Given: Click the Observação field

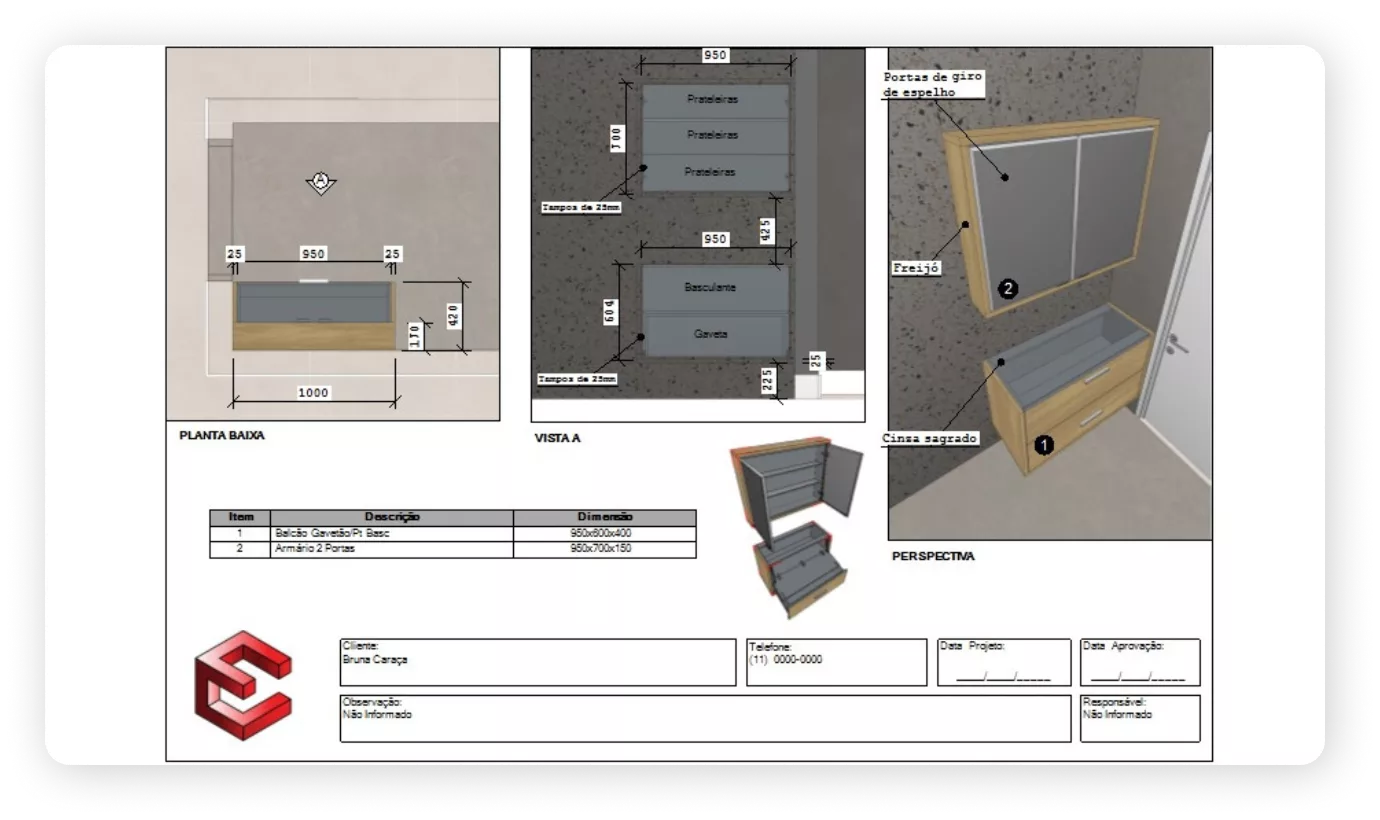Looking at the screenshot, I should click(x=705, y=718).
